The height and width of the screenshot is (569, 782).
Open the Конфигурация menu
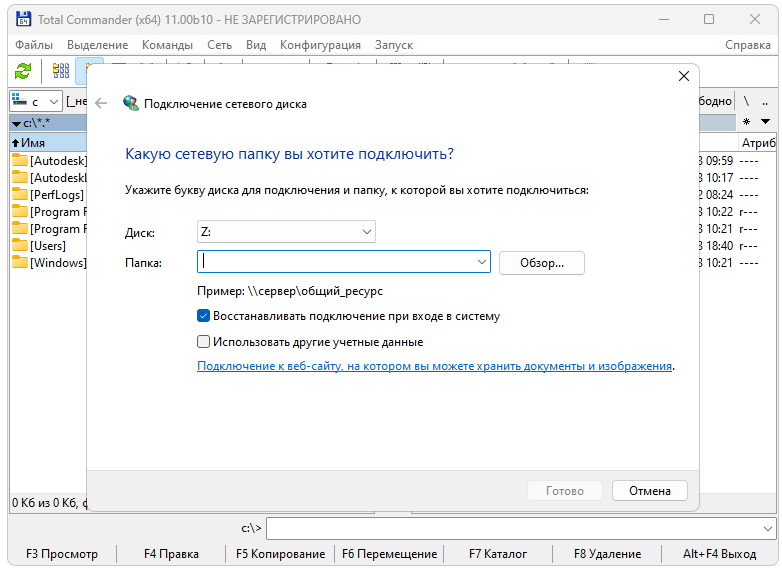click(320, 45)
